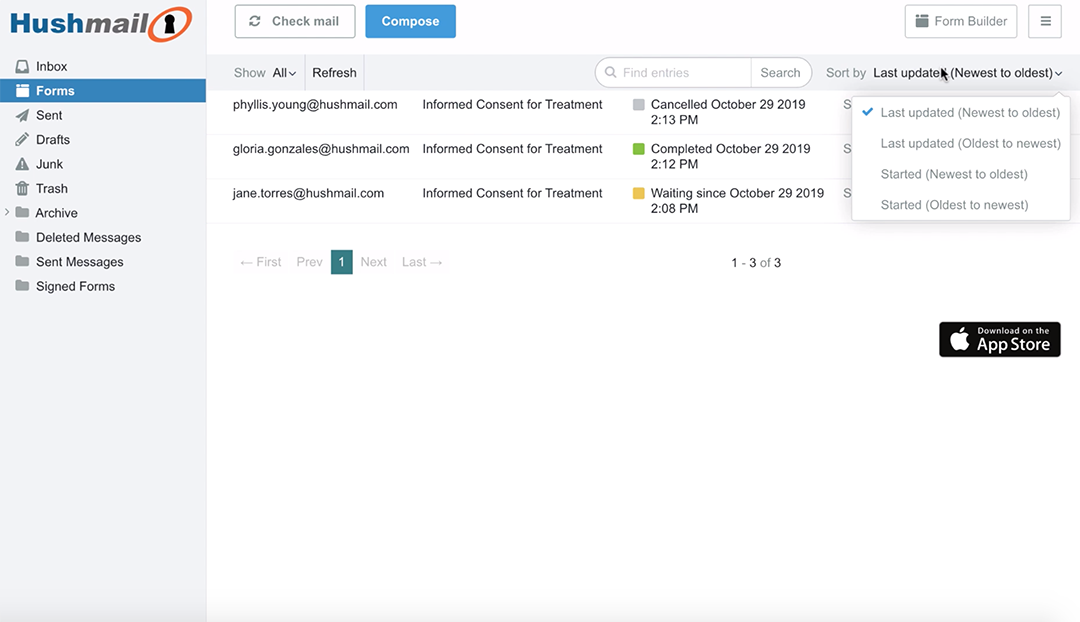This screenshot has width=1080, height=622.
Task: Expand the Archive folder chevron
Action: point(7,213)
